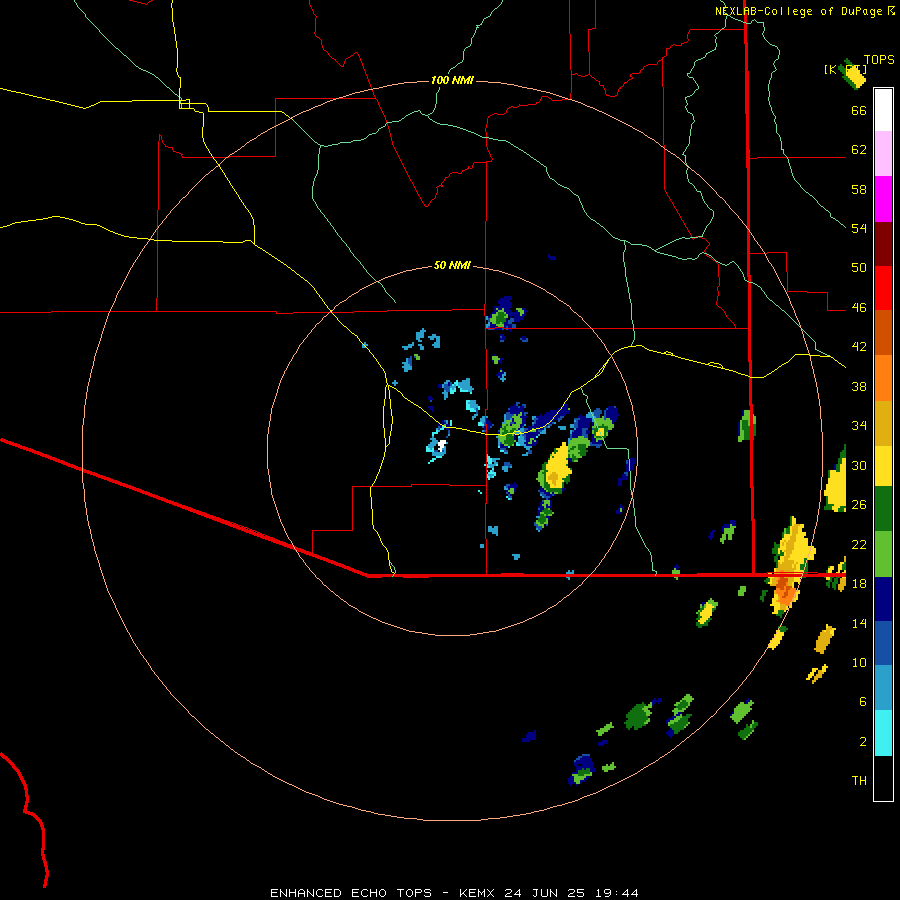Click the "50" legend value

point(859,268)
